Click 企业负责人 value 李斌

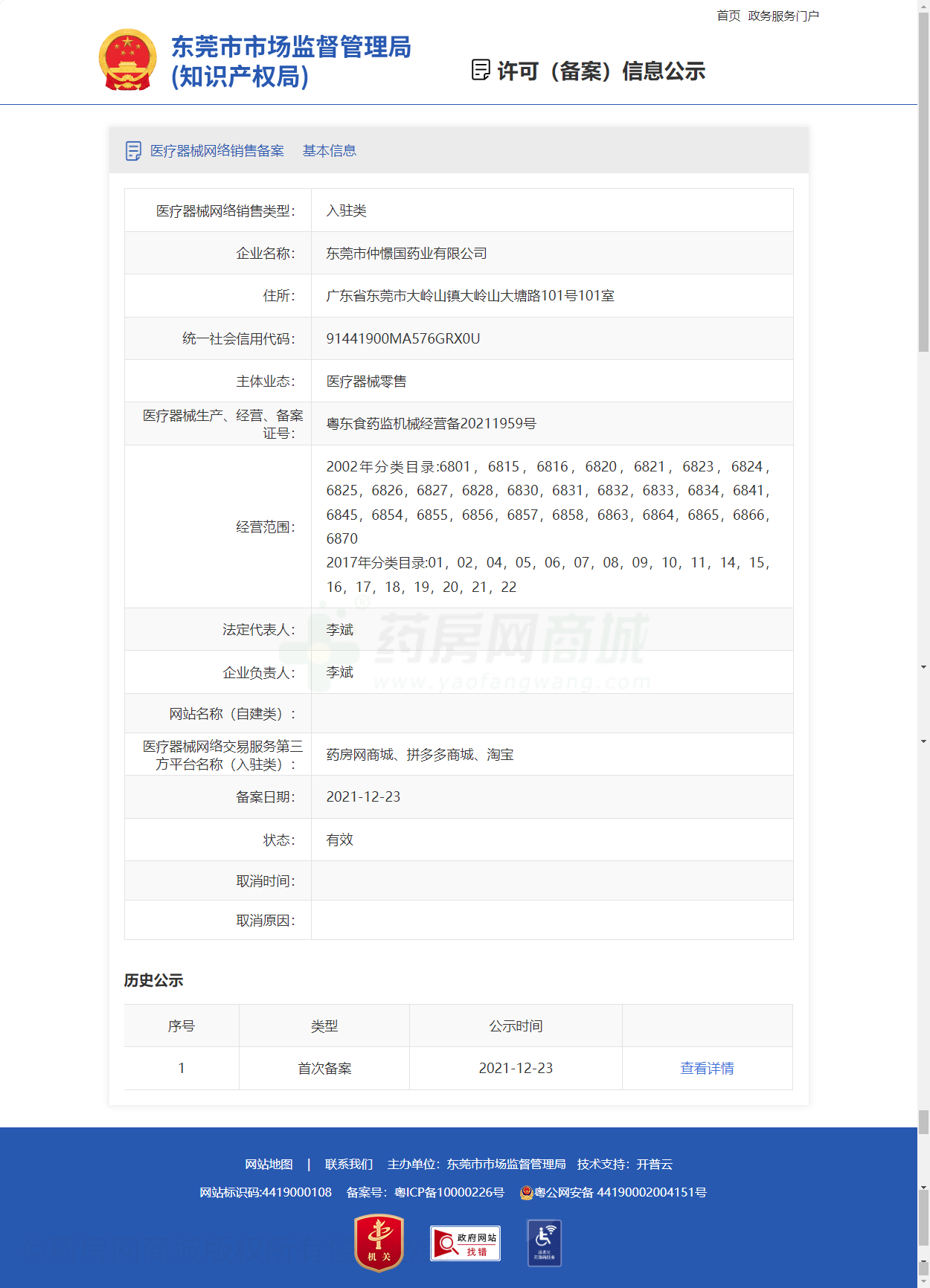(340, 672)
